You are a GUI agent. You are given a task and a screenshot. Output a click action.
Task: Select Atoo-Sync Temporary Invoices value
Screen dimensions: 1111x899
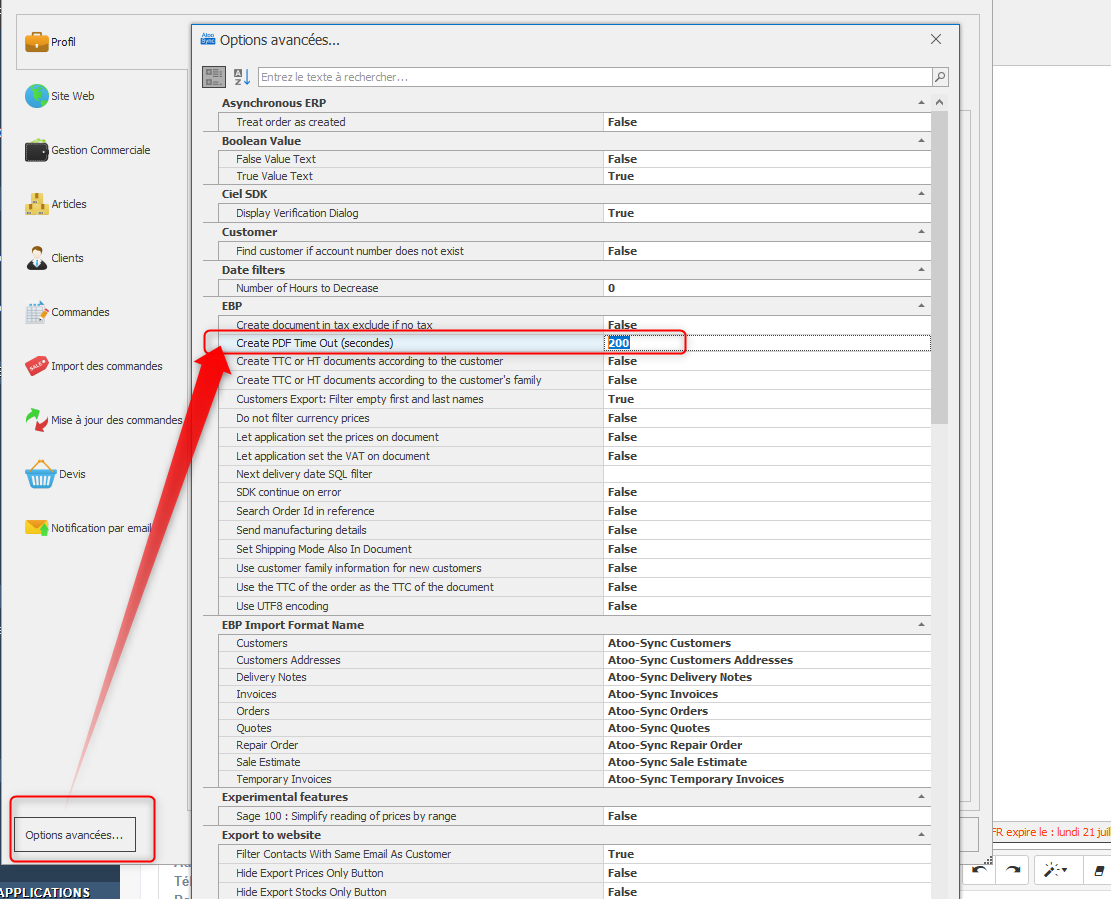[767, 779]
